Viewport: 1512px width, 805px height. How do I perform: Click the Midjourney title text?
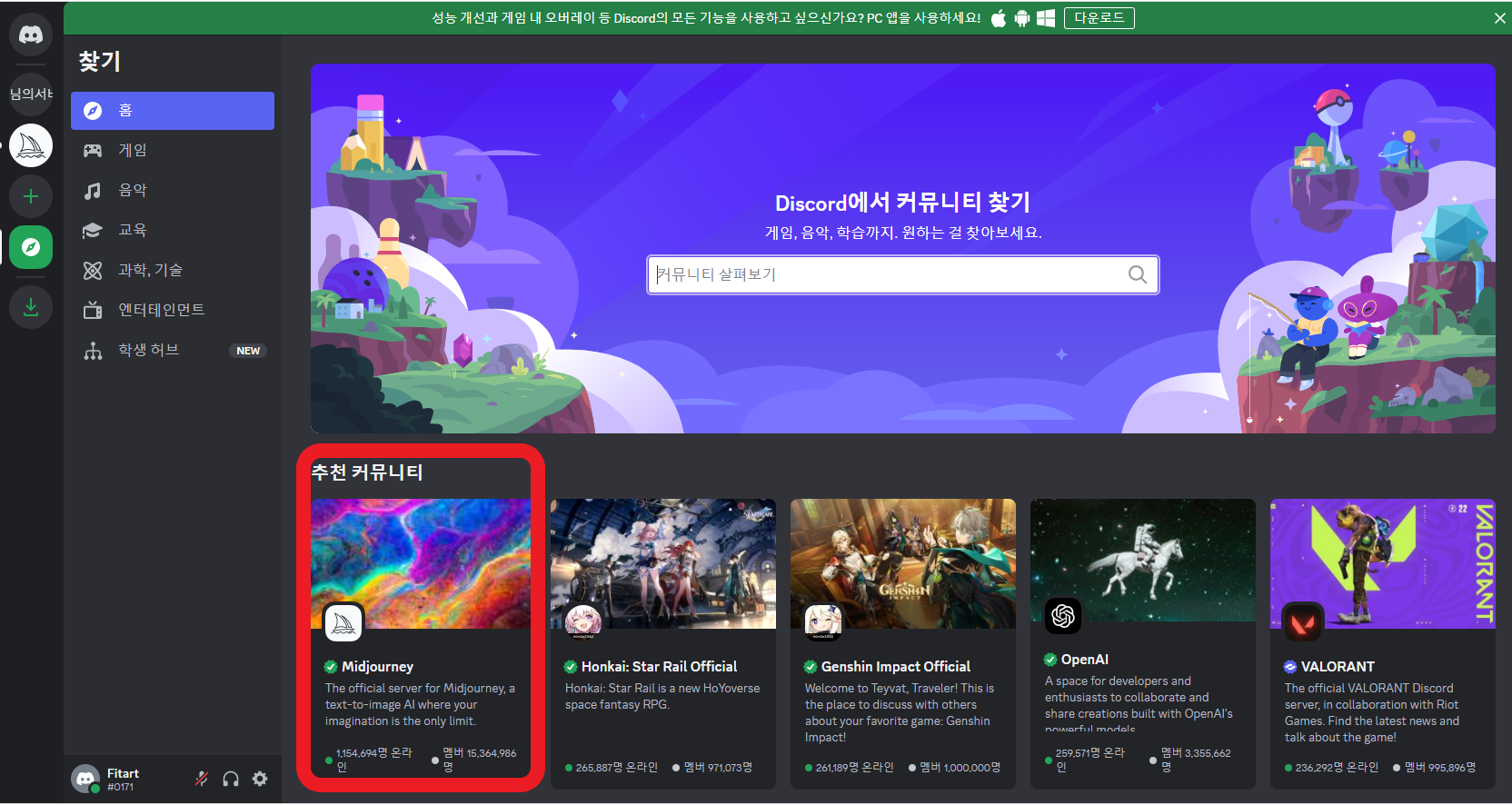[377, 667]
